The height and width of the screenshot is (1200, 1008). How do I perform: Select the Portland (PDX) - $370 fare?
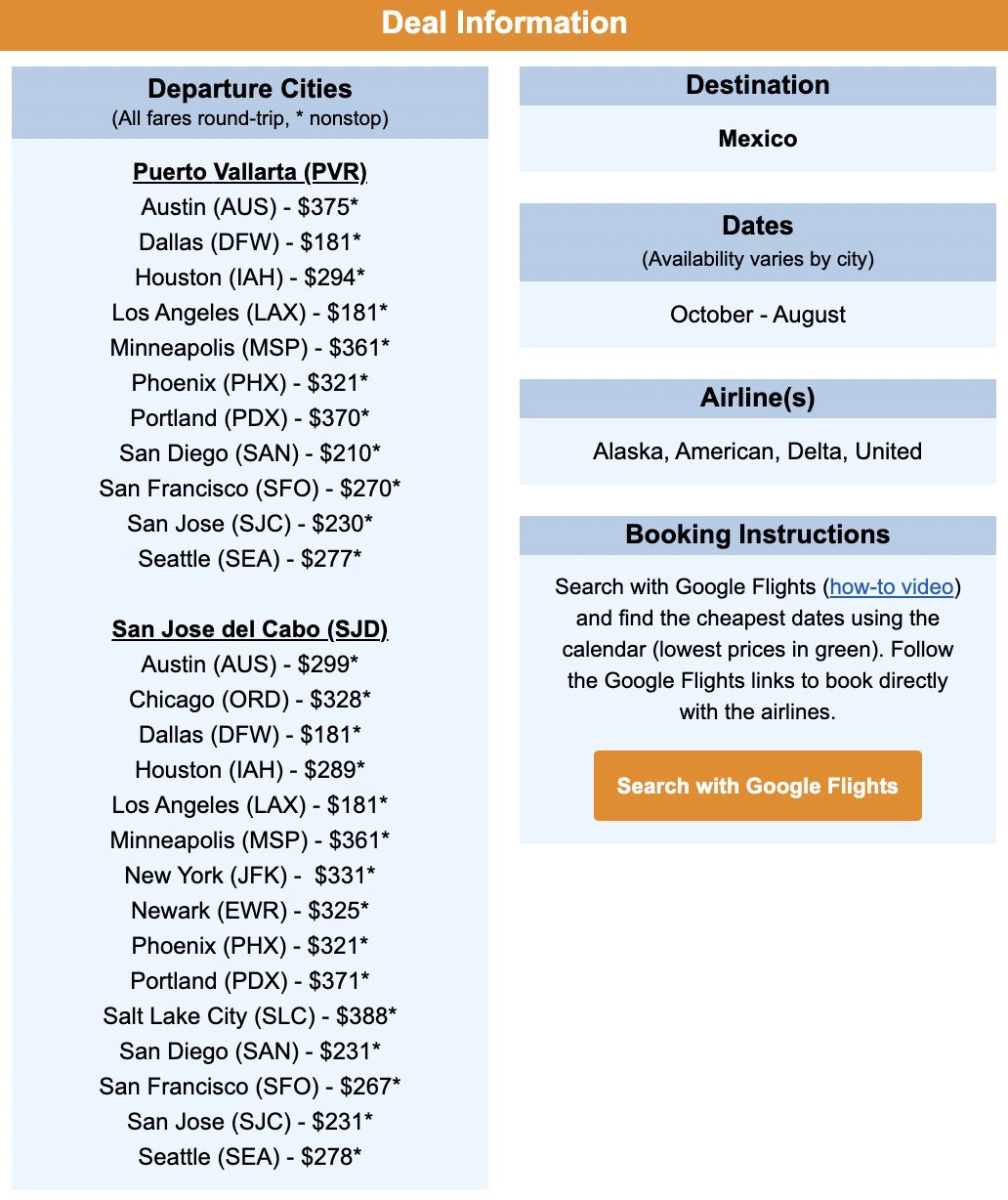pos(250,418)
